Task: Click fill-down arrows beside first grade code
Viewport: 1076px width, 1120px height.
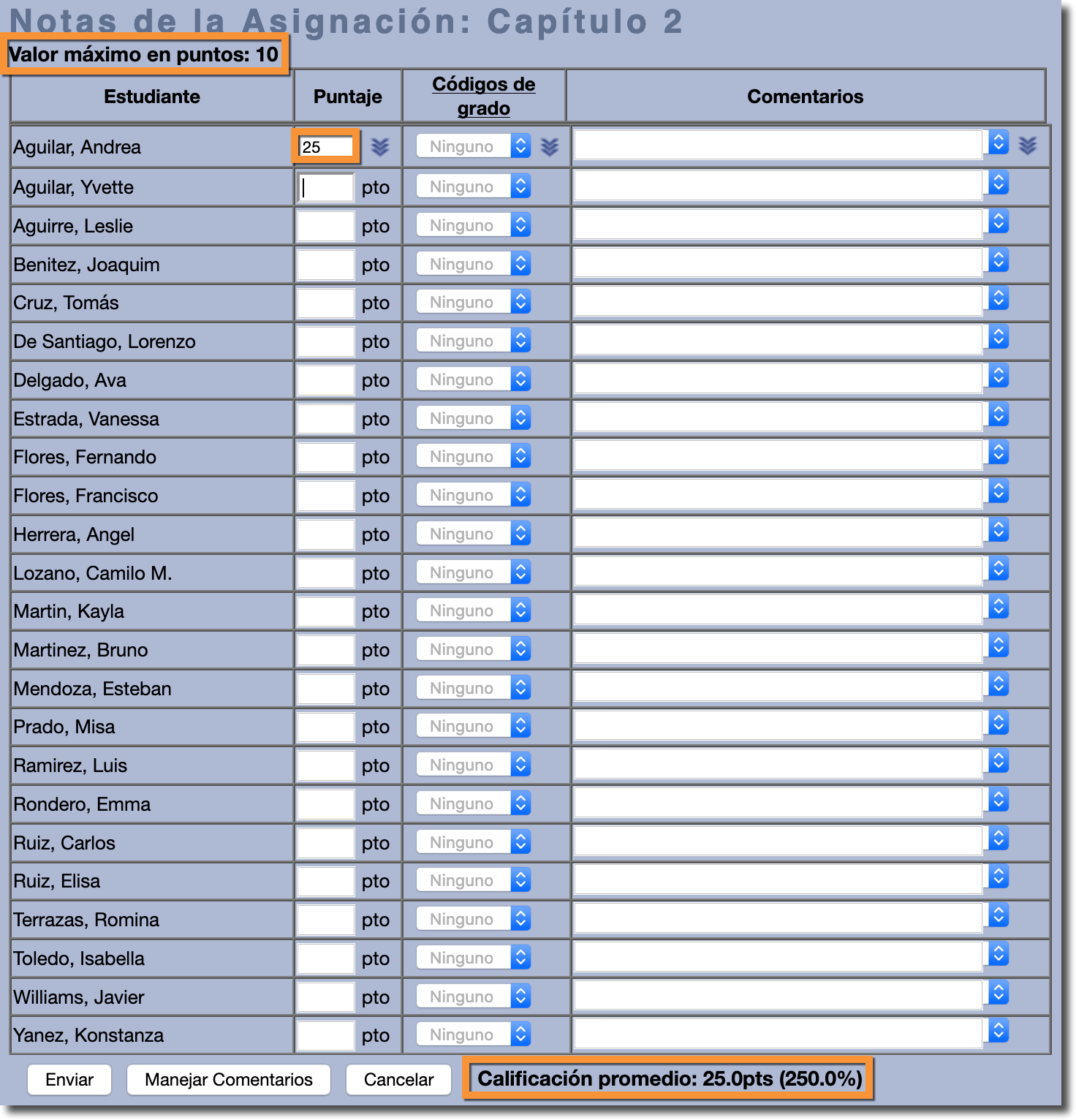Action: 550,147
